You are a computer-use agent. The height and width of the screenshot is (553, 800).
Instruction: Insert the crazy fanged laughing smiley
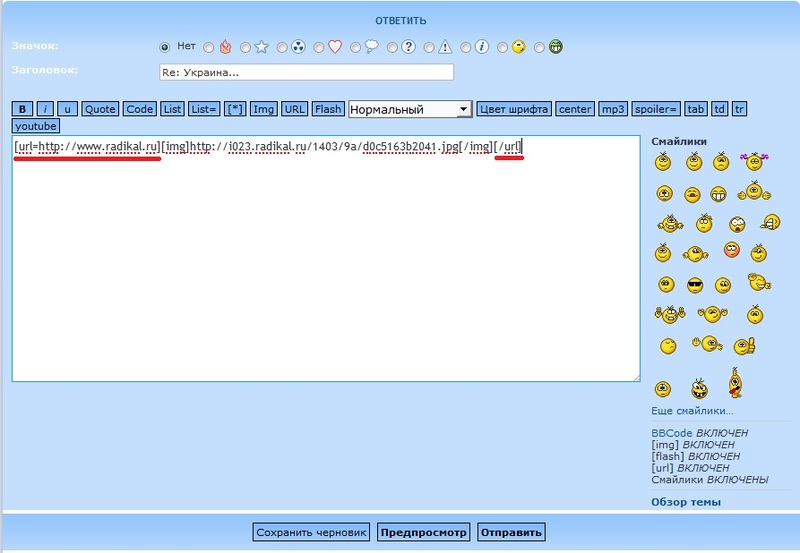(699, 389)
